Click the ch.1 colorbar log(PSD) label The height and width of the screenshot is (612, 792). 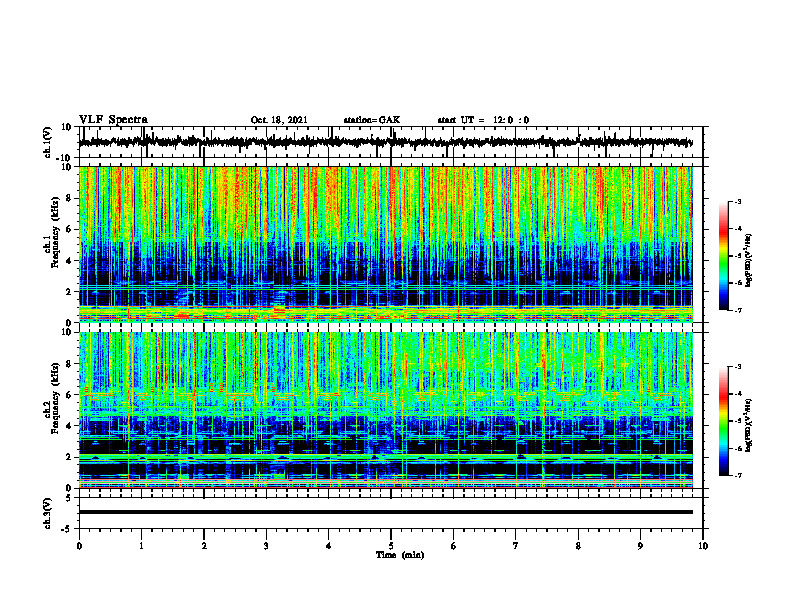pyautogui.click(x=749, y=260)
